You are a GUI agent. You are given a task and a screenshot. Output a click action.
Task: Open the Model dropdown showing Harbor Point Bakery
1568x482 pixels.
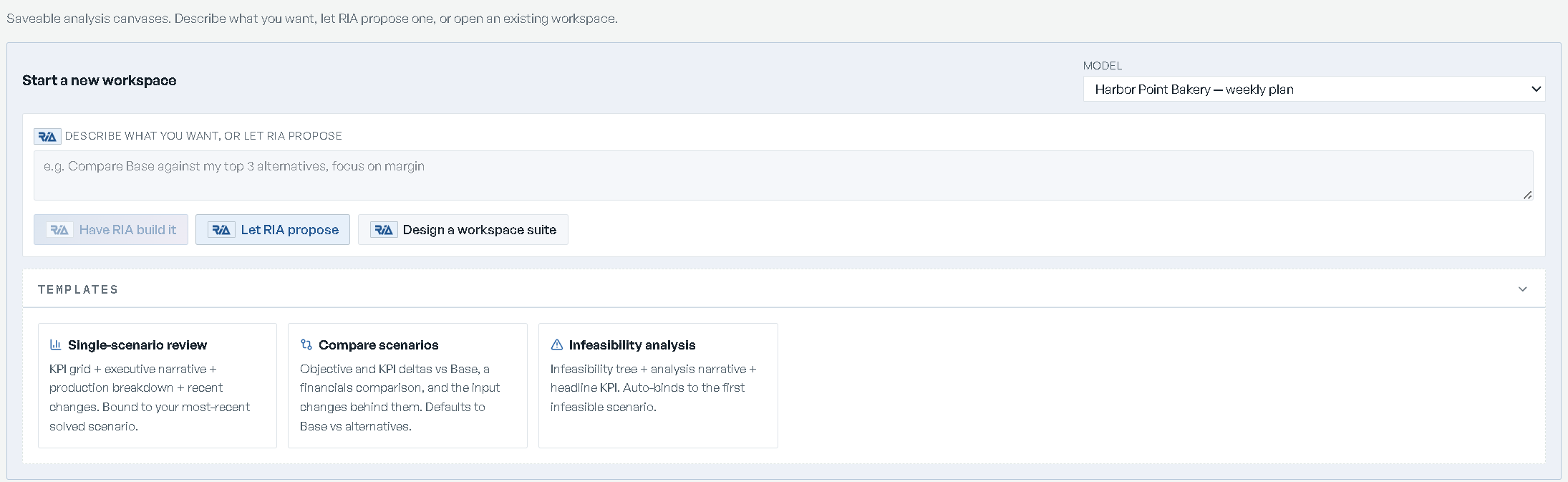coord(1314,89)
